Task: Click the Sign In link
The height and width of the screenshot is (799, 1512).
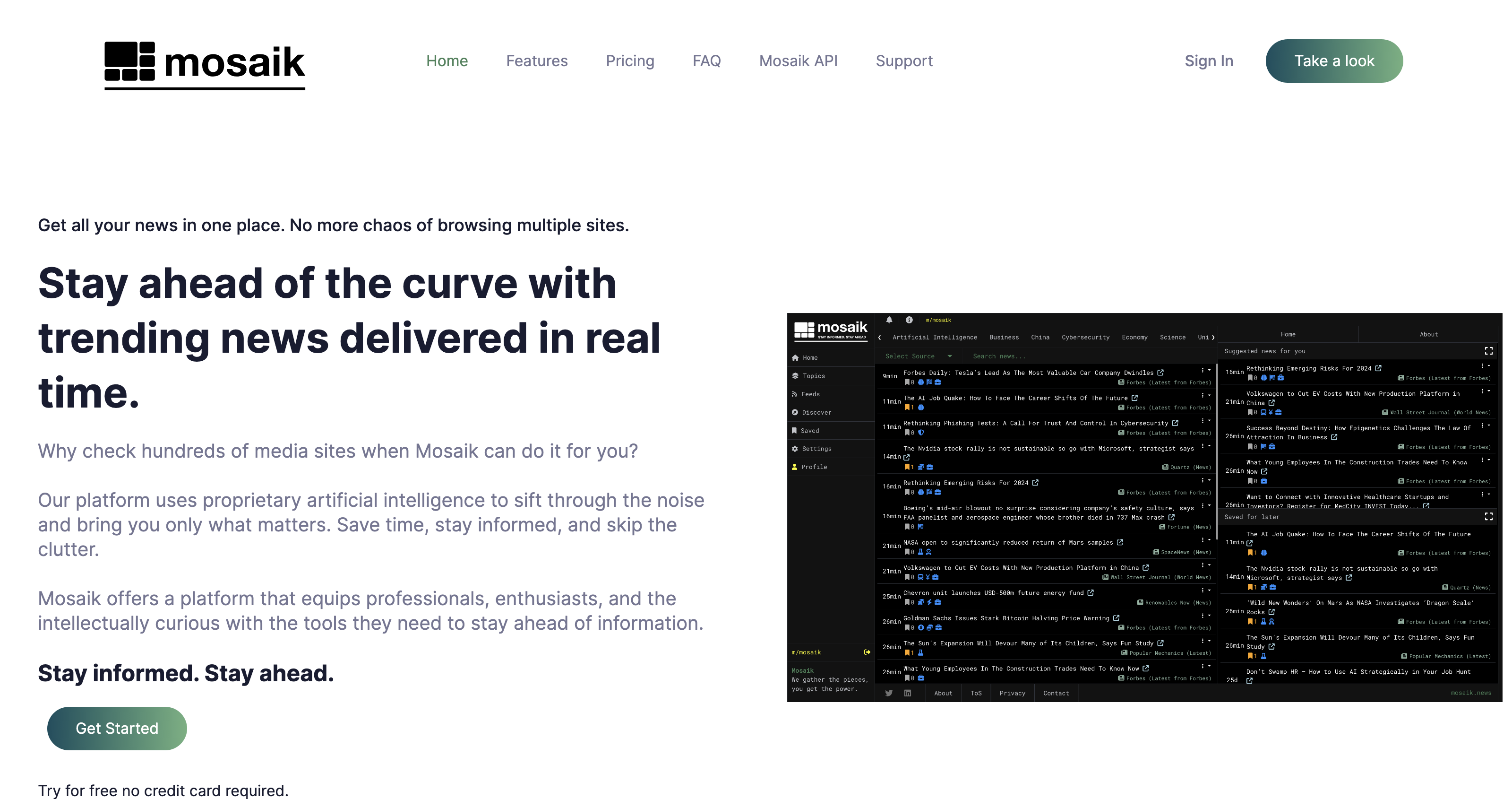Action: point(1209,61)
